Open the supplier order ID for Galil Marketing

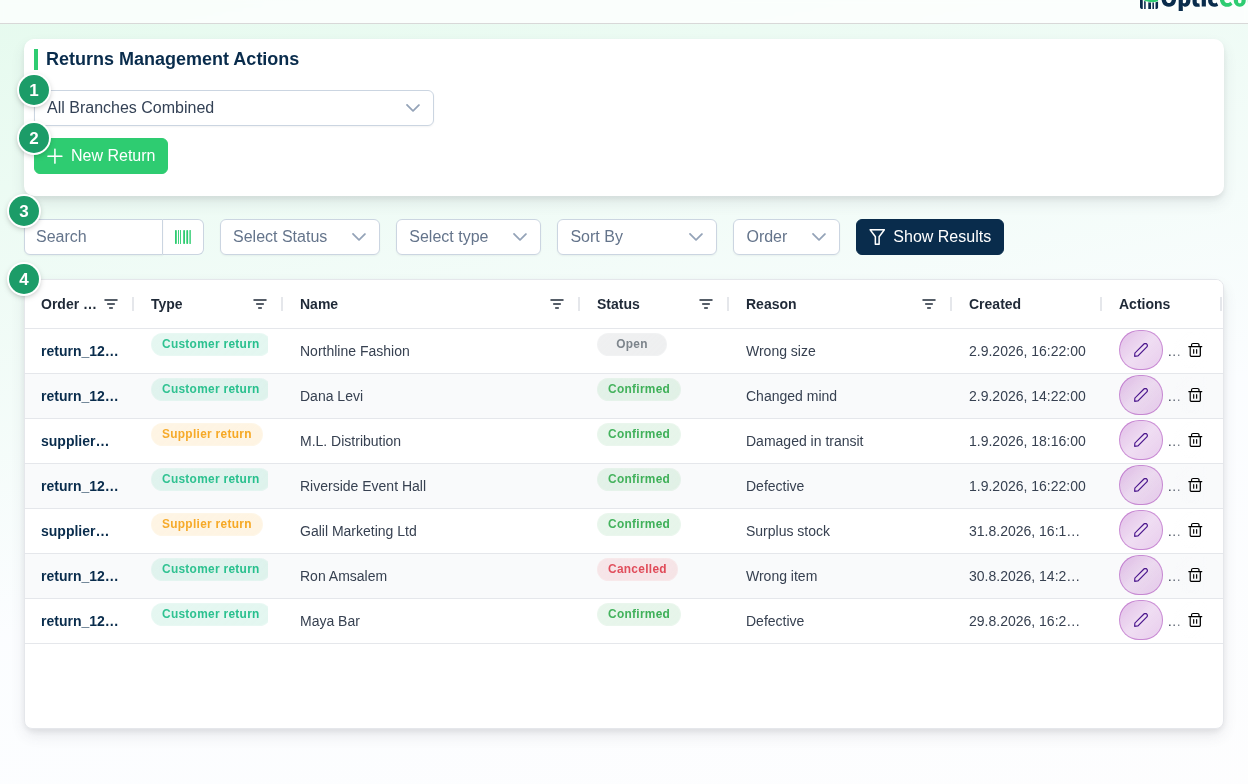point(75,531)
